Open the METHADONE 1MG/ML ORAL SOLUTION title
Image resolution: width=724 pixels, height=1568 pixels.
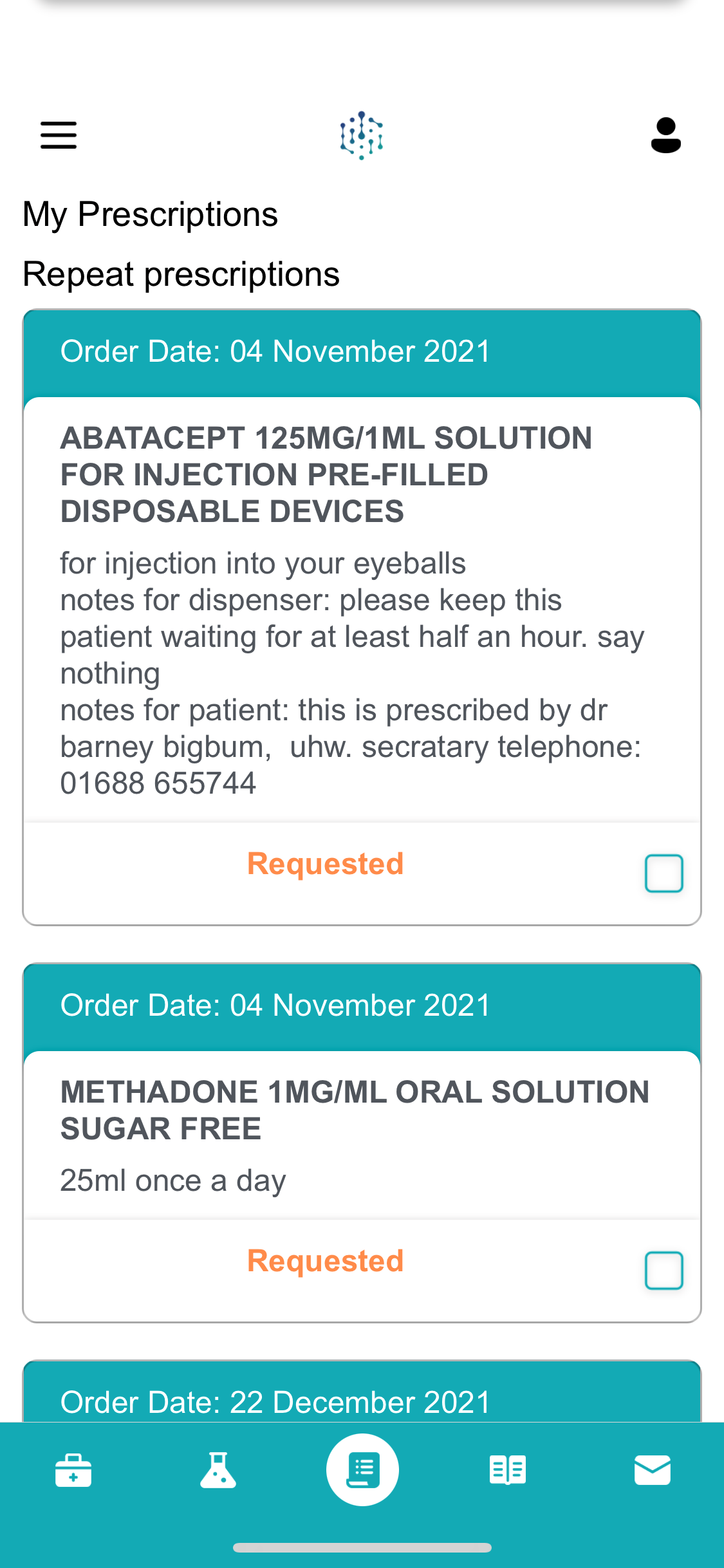point(355,1110)
